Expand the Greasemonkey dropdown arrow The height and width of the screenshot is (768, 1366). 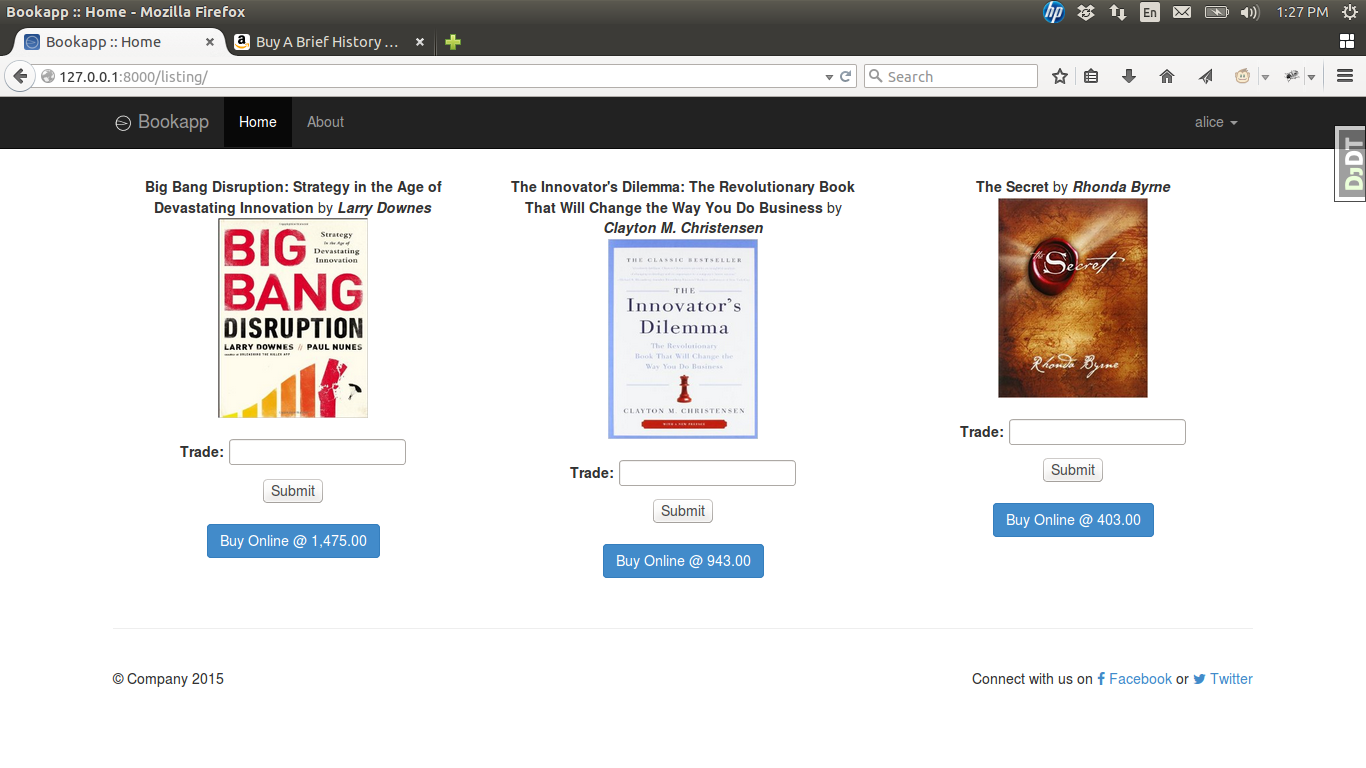[x=1265, y=77]
